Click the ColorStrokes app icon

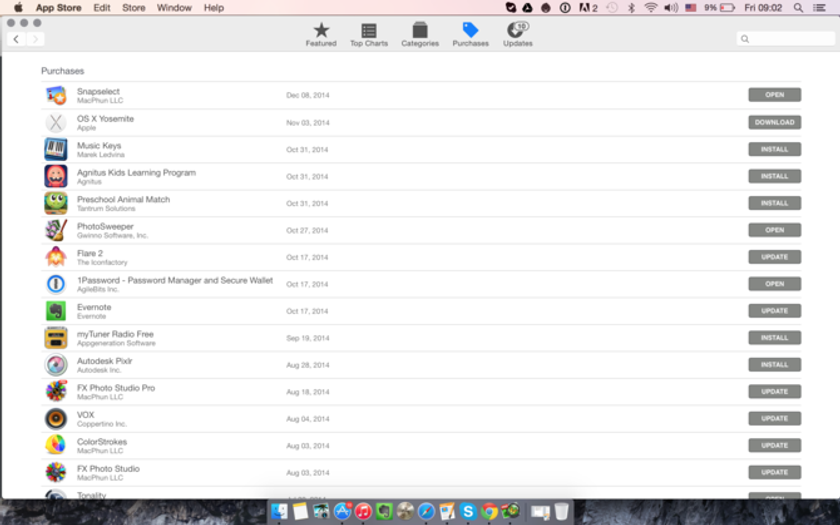tap(56, 446)
